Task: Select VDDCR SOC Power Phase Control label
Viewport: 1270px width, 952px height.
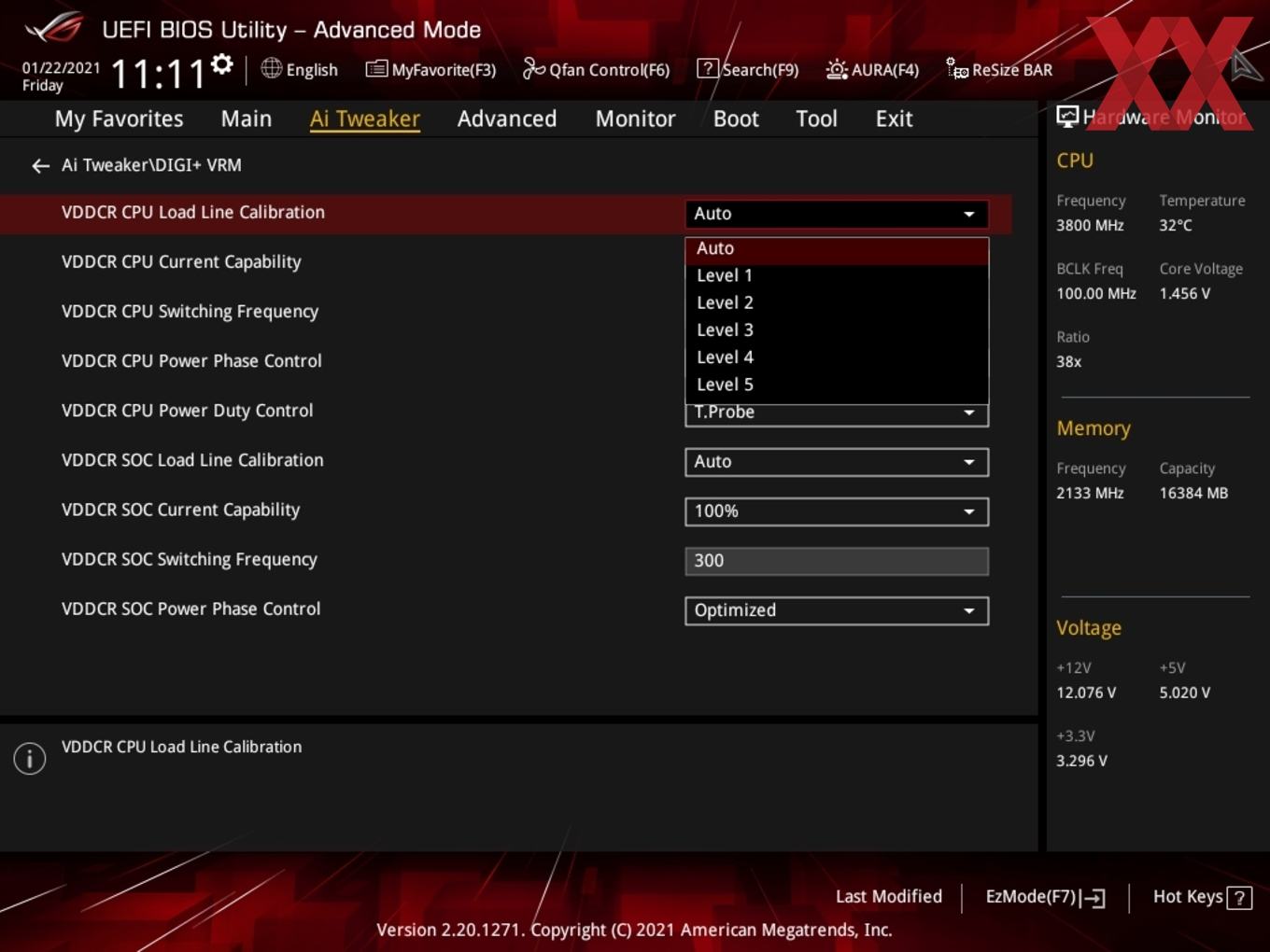Action: click(190, 609)
